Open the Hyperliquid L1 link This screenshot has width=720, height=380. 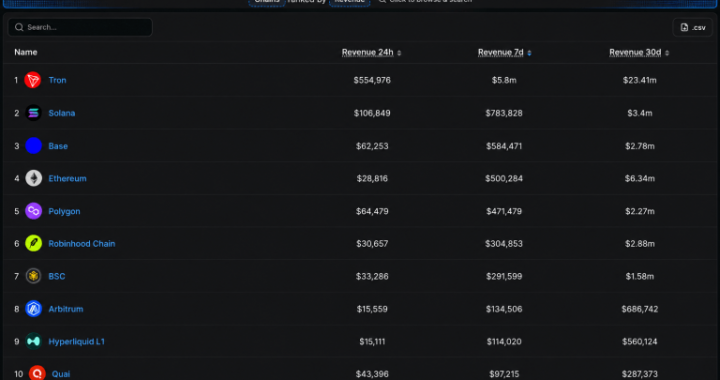point(77,341)
